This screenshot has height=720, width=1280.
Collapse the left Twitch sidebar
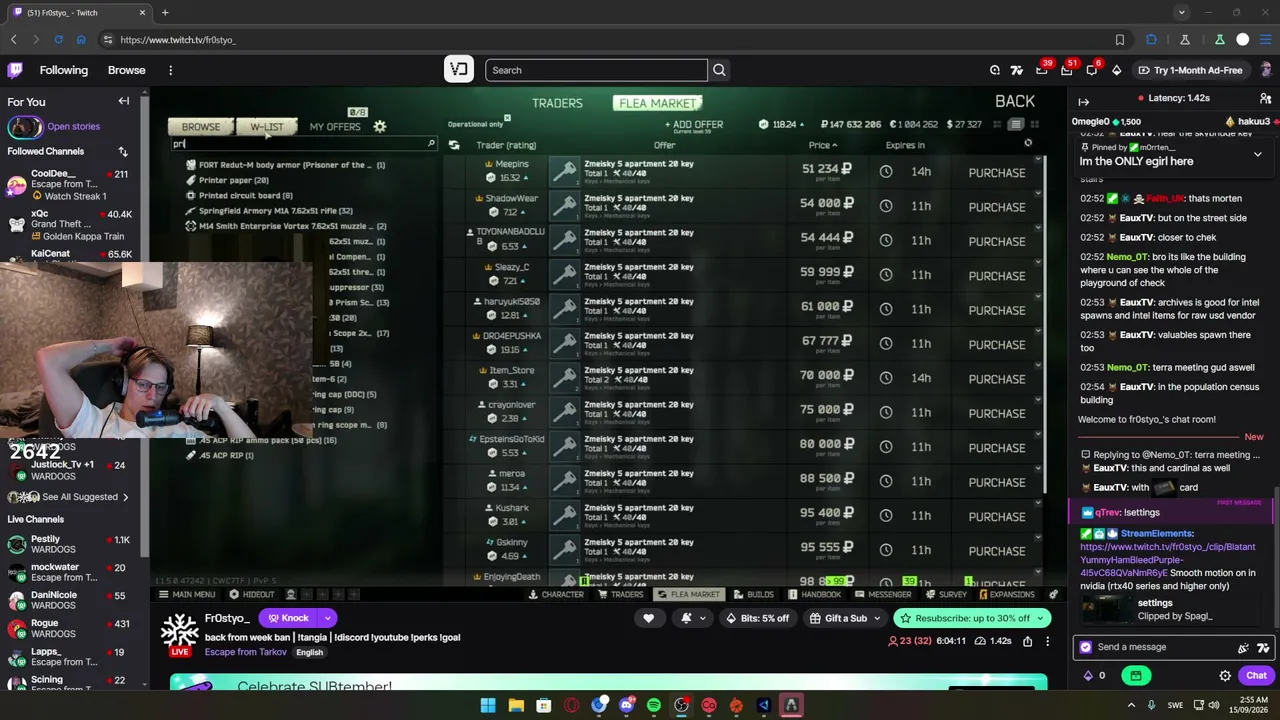click(x=124, y=101)
